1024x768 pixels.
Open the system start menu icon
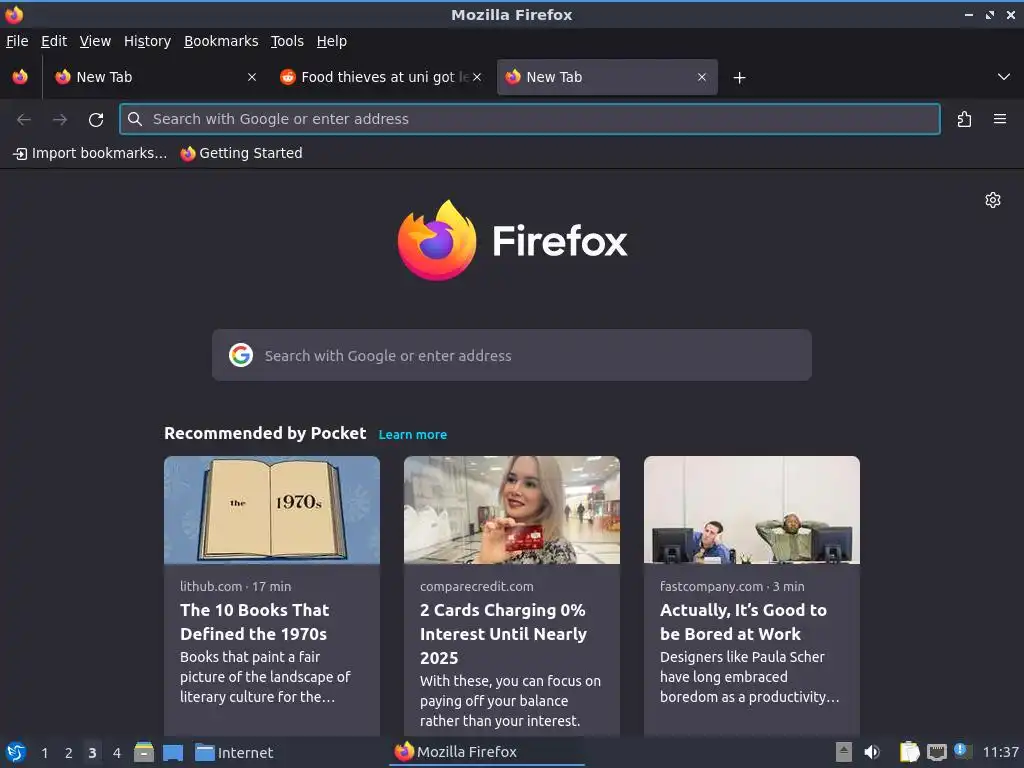(x=16, y=752)
